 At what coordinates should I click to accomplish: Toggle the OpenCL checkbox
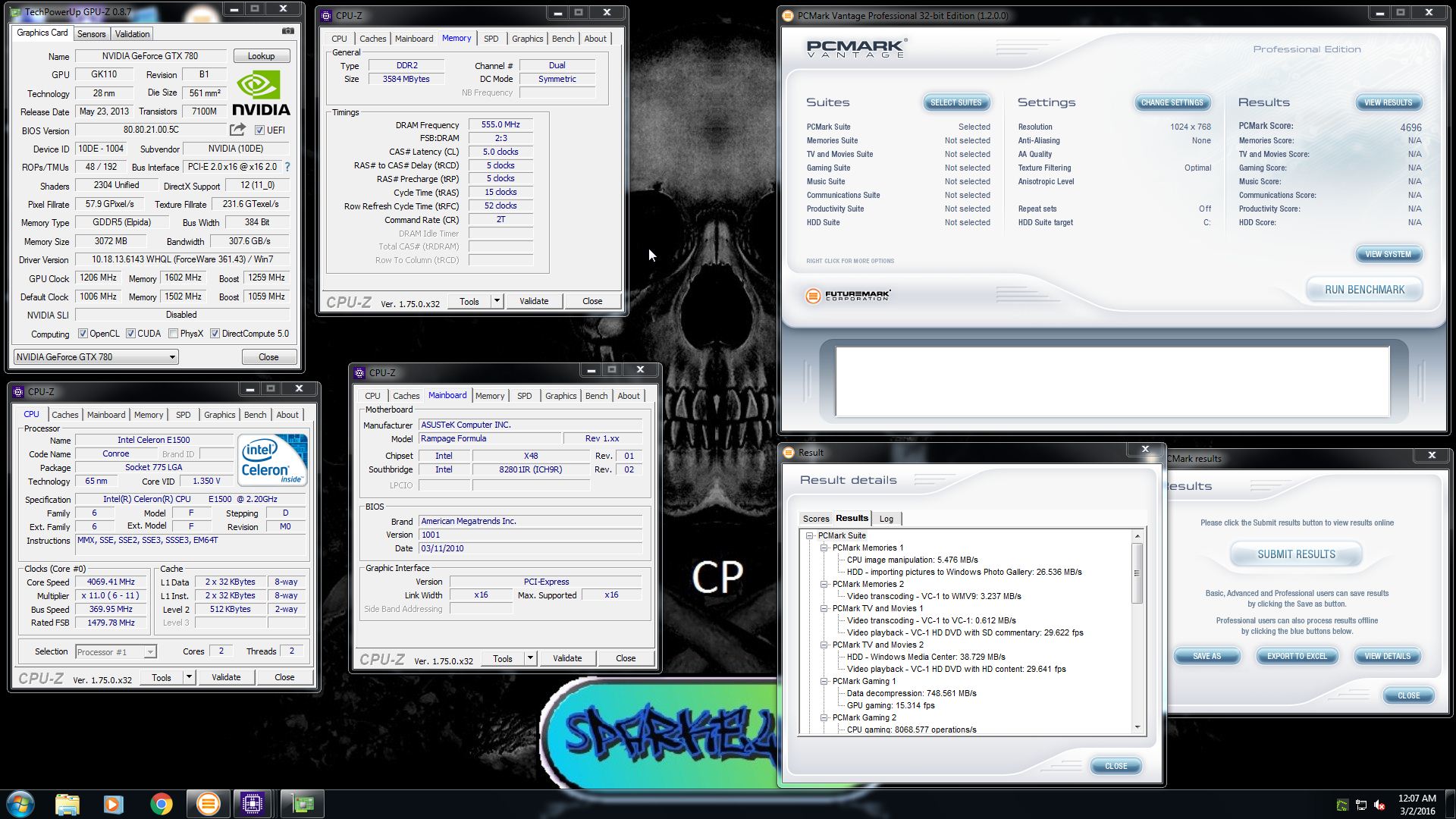[83, 333]
